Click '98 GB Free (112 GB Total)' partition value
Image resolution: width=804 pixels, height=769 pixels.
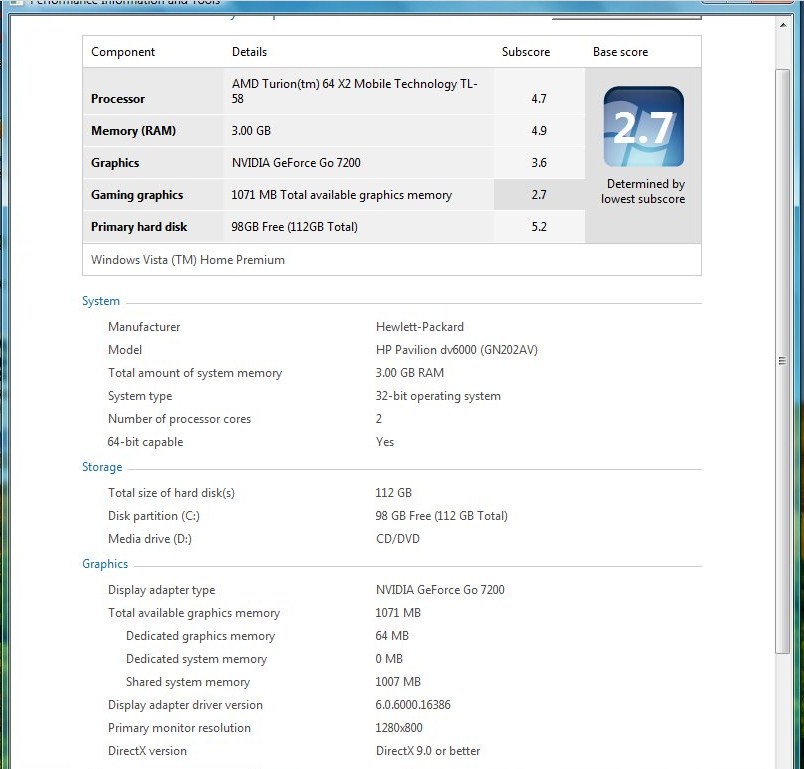pos(441,516)
